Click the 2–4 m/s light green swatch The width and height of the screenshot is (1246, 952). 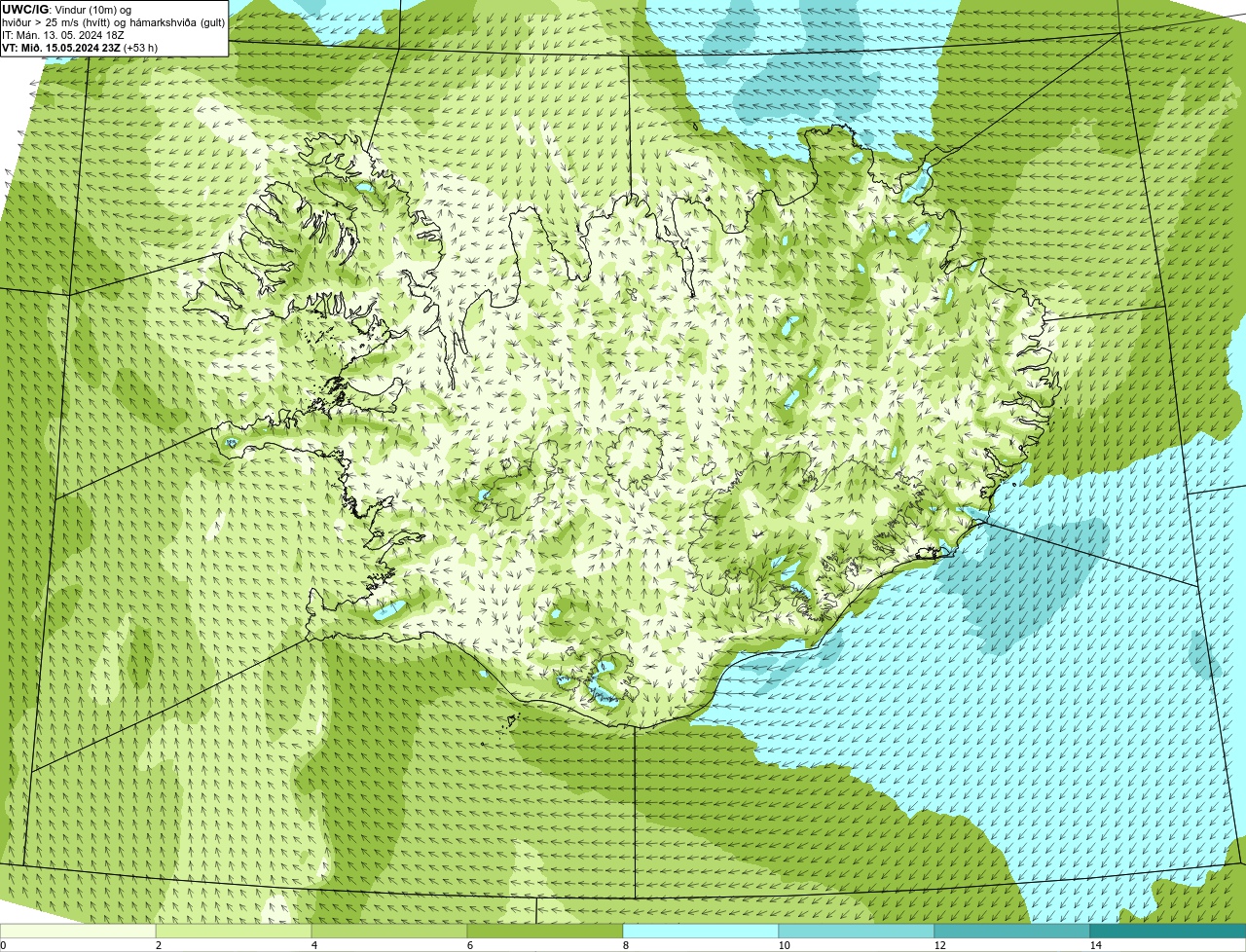pyautogui.click(x=234, y=931)
